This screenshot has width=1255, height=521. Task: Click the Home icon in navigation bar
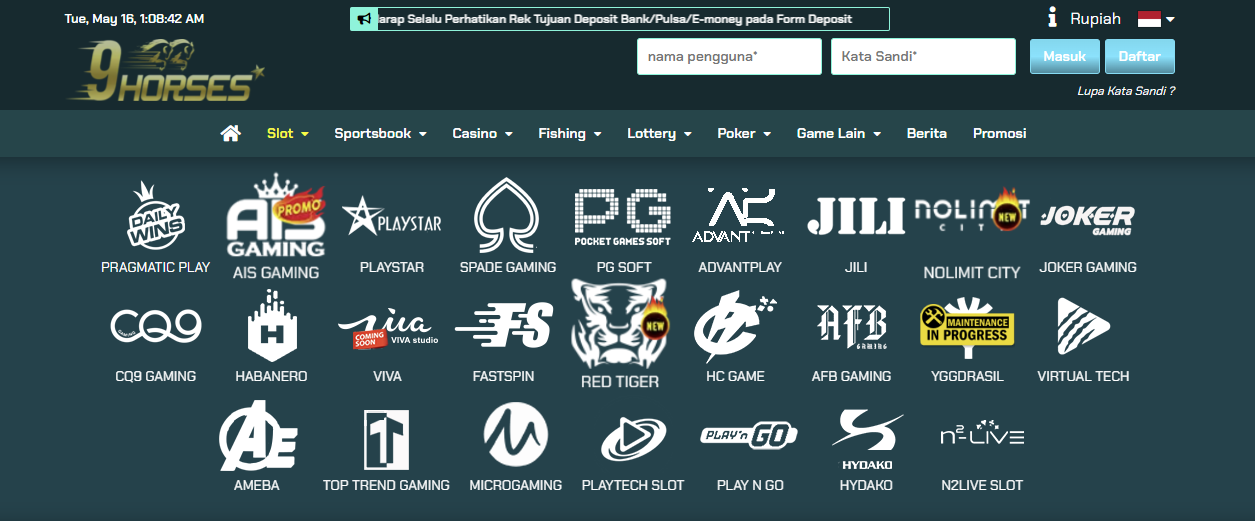(231, 133)
